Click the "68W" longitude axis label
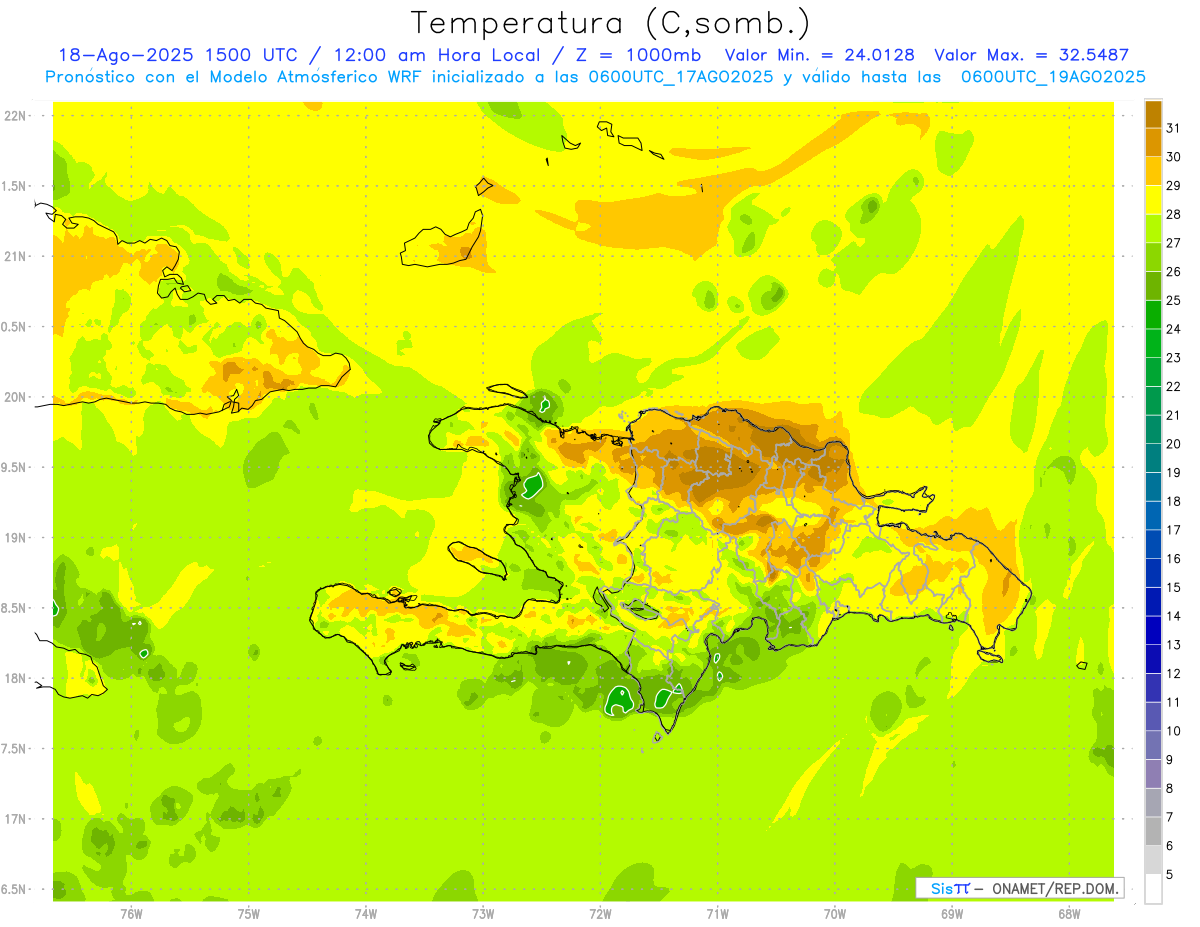1200x927 pixels. [x=1069, y=913]
